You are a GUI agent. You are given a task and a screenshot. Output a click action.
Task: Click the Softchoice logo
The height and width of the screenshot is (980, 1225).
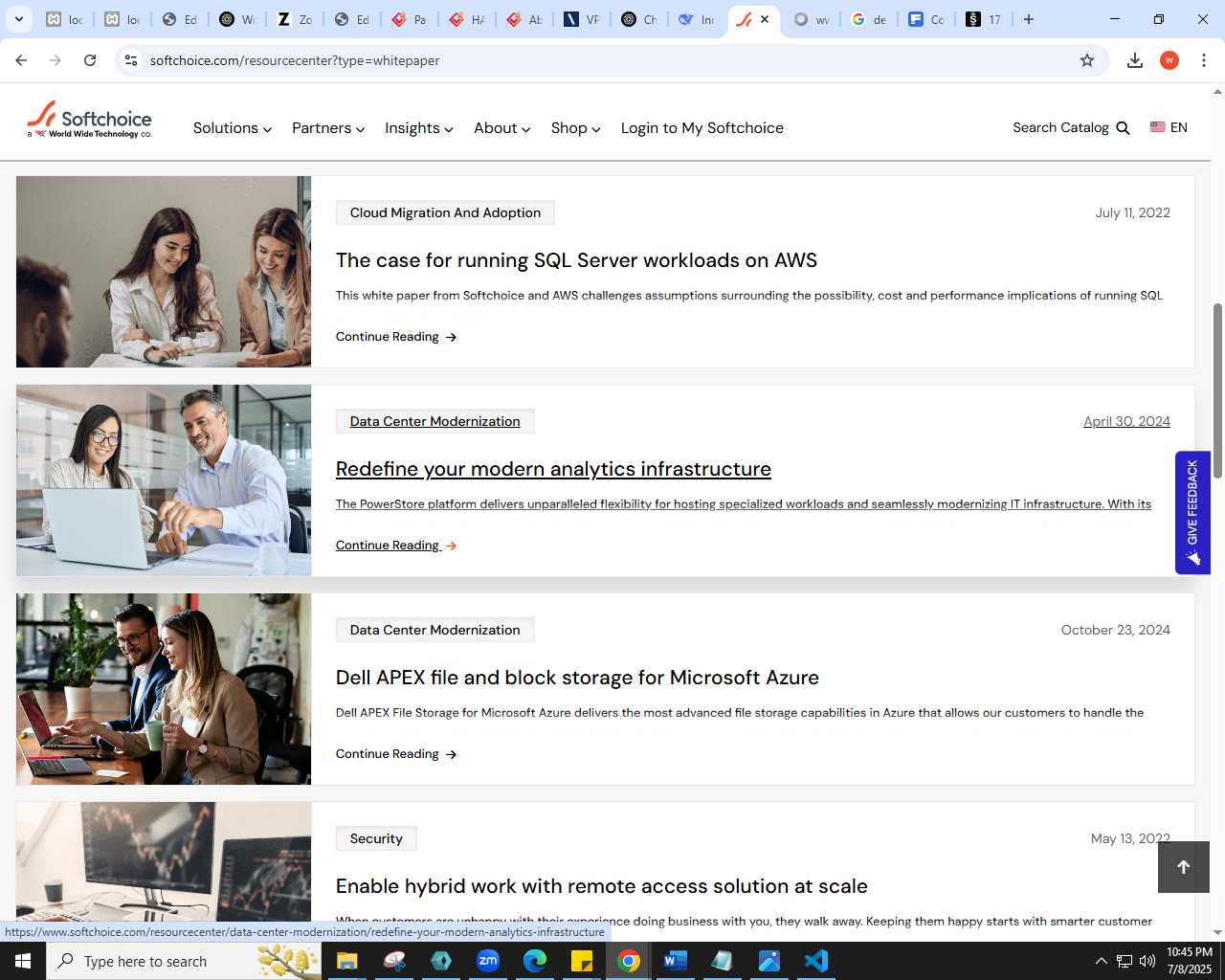[89, 120]
